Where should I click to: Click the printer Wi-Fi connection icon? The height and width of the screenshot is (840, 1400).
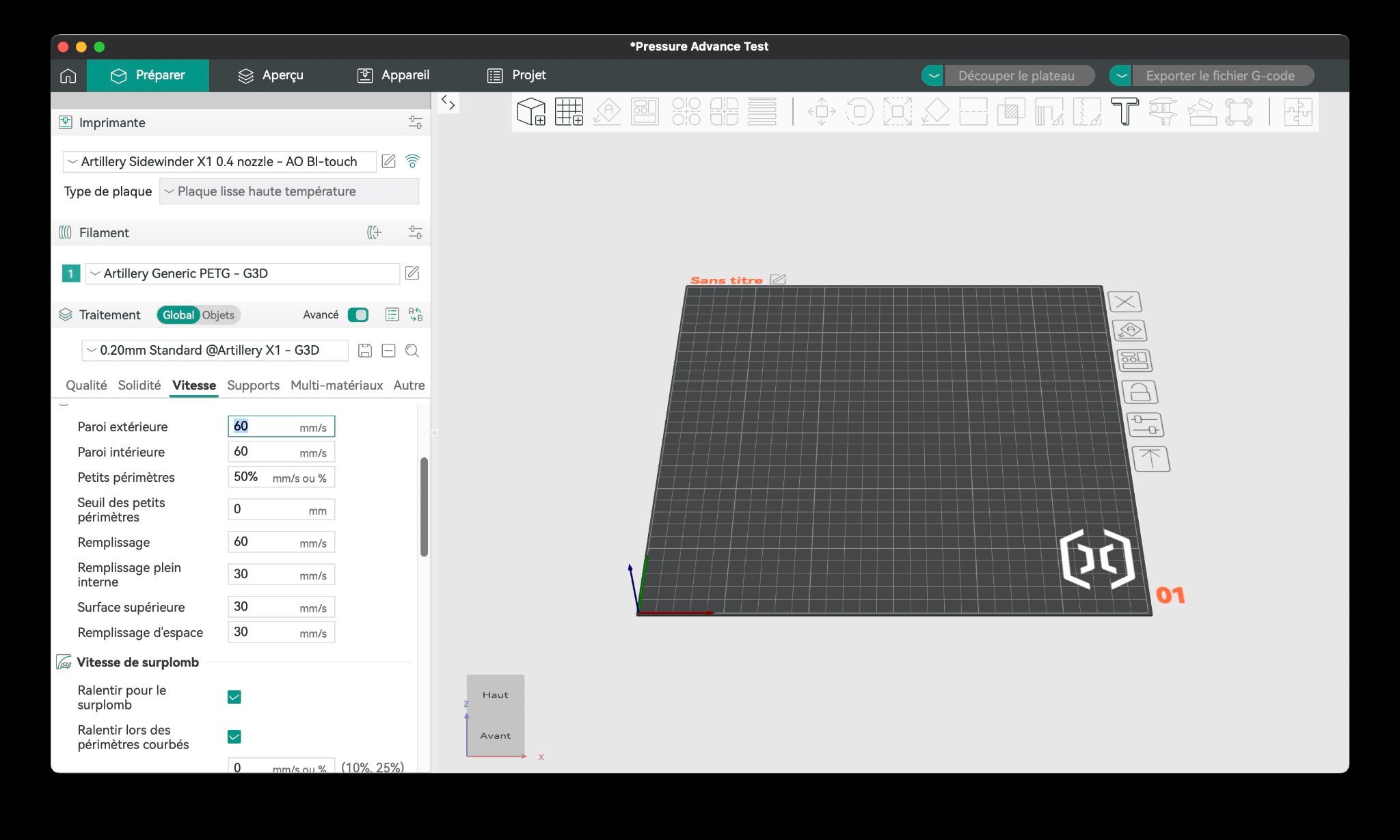pos(412,161)
